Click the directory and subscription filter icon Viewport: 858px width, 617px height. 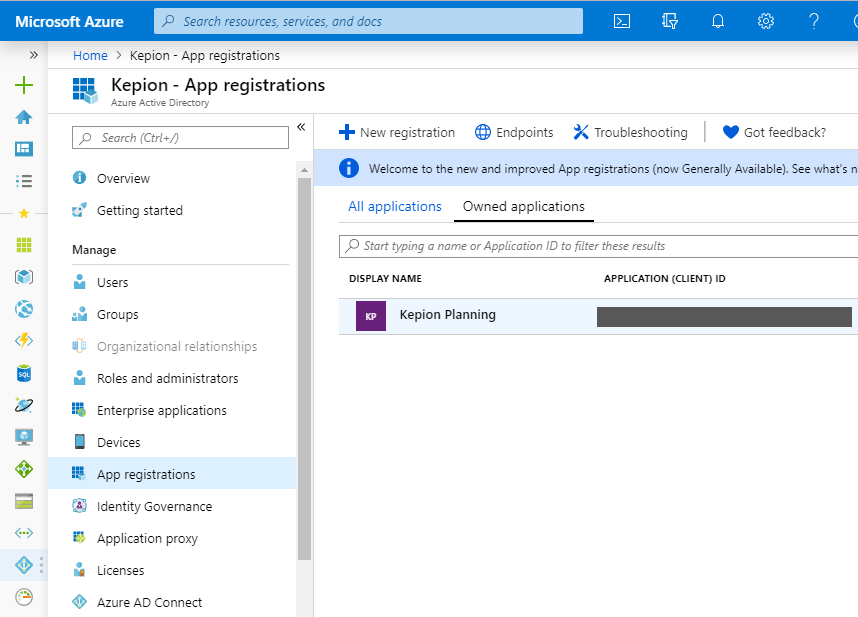[x=669, y=20]
